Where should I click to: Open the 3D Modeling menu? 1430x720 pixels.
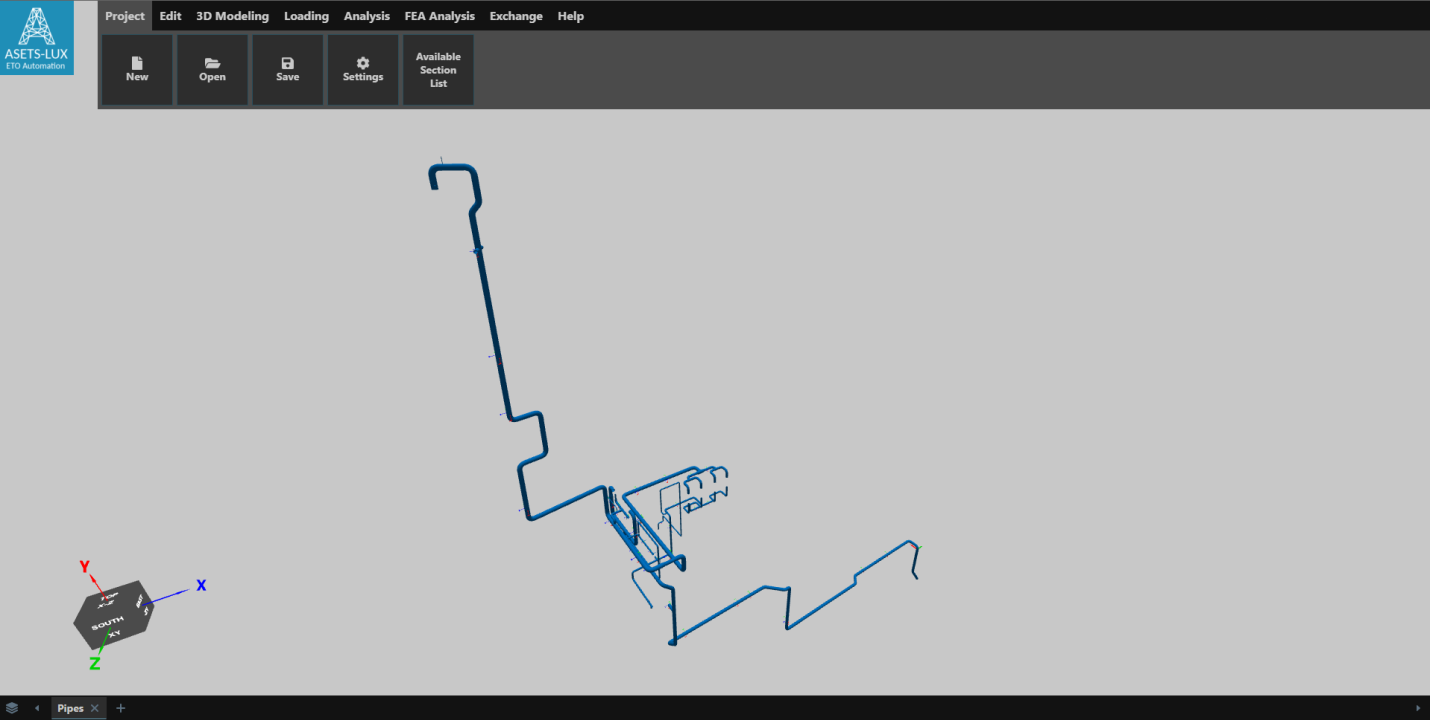(232, 16)
